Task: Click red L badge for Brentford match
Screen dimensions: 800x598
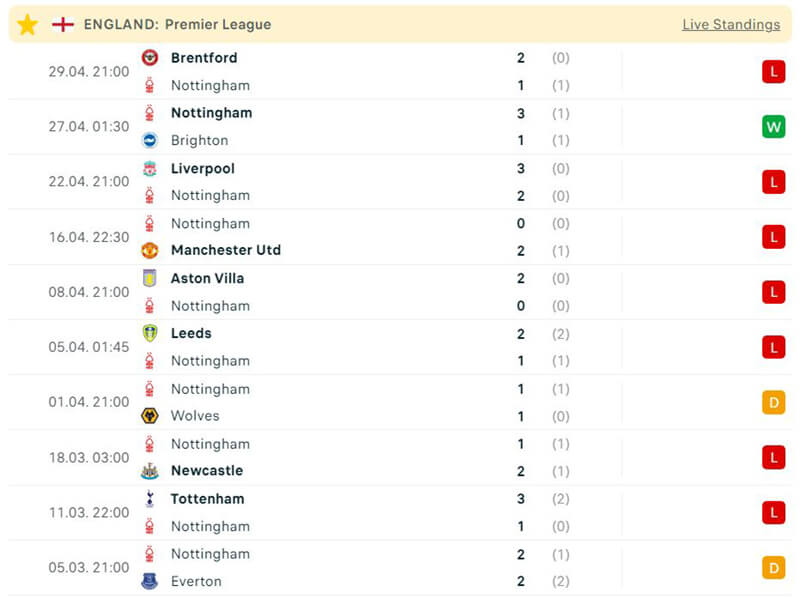Action: [x=773, y=72]
